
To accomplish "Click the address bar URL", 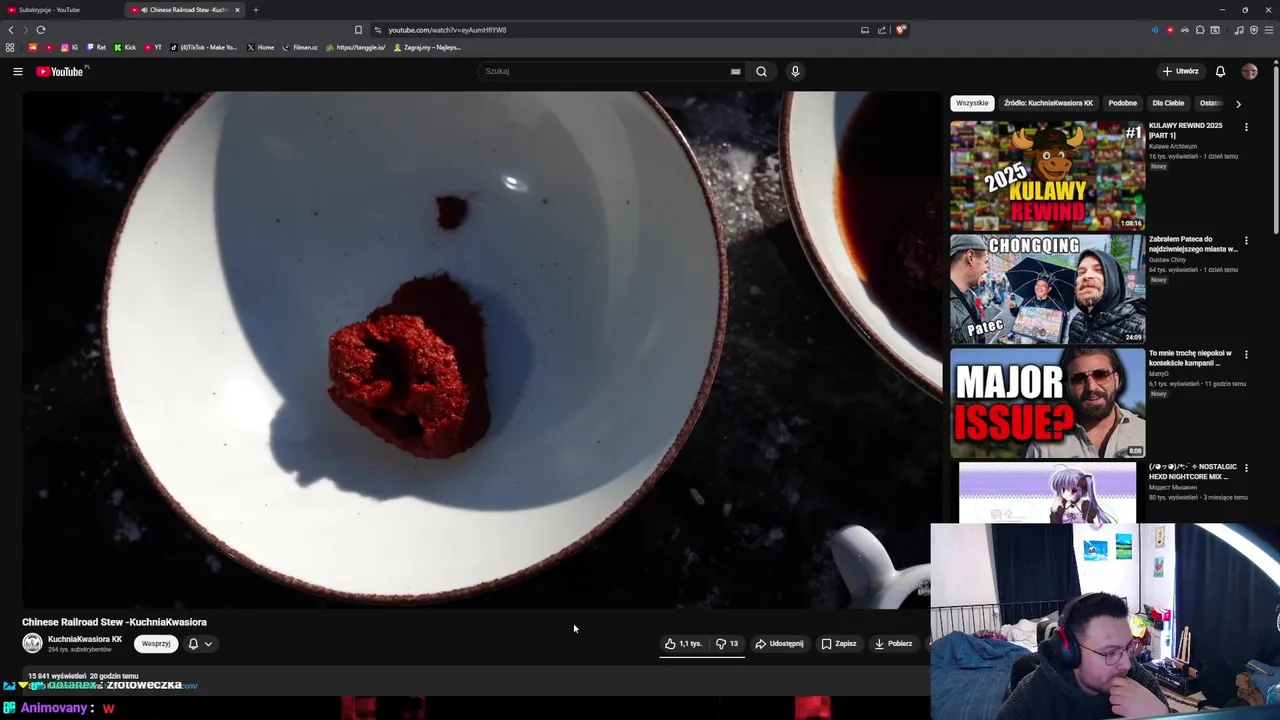I will point(447,30).
